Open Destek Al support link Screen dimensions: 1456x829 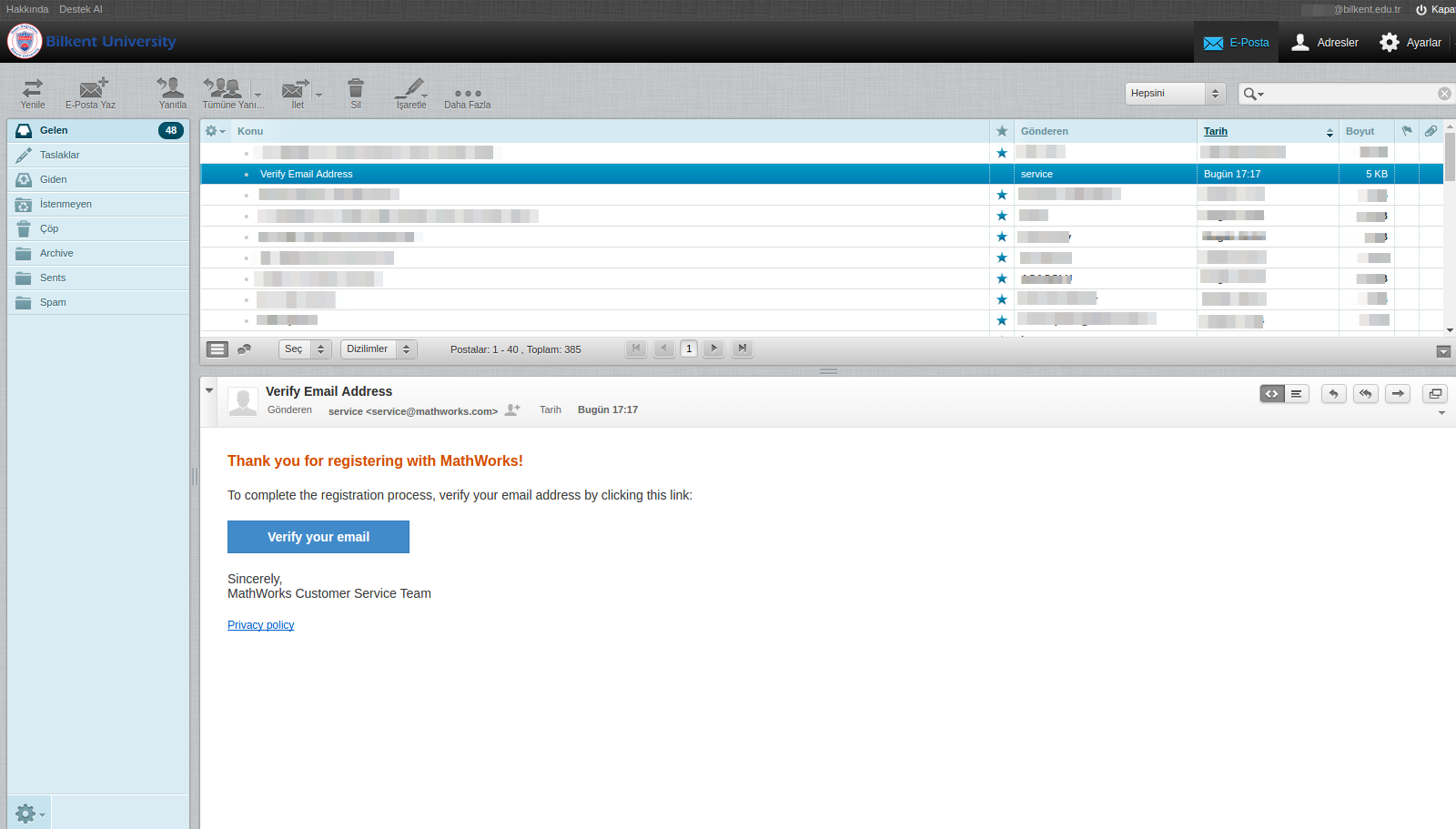pos(81,9)
